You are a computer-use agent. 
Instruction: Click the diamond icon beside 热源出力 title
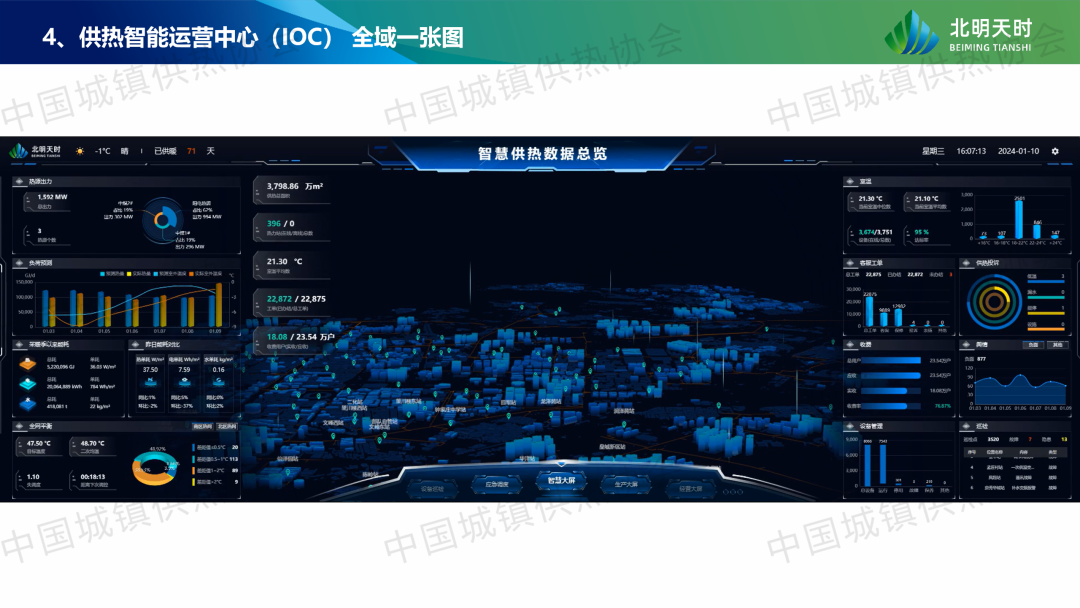click(21, 182)
